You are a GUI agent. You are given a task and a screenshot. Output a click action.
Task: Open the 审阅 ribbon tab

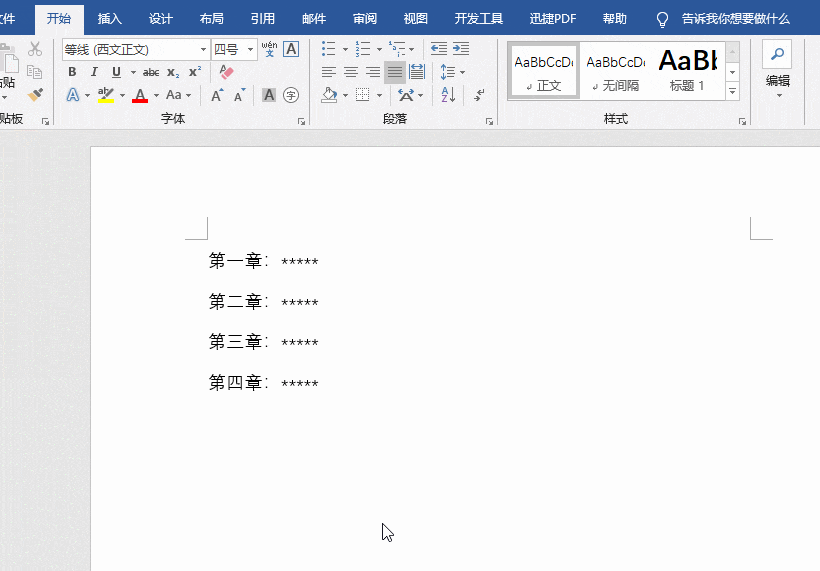coord(365,19)
